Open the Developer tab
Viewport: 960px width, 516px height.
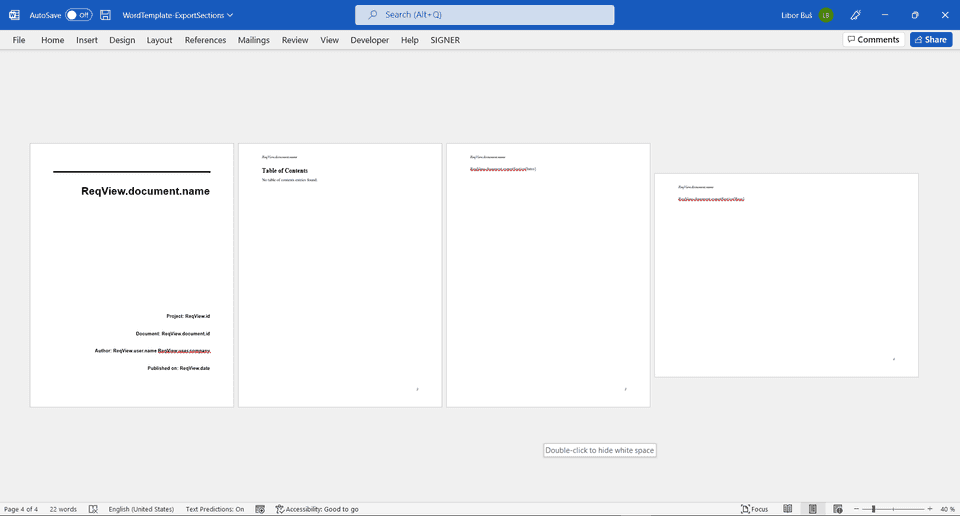[369, 40]
